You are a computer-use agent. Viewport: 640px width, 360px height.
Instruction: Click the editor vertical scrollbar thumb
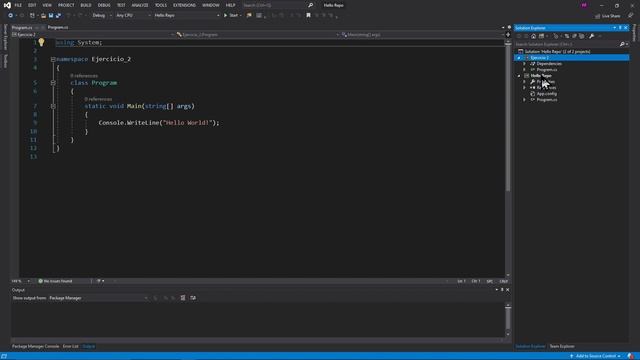pos(508,118)
